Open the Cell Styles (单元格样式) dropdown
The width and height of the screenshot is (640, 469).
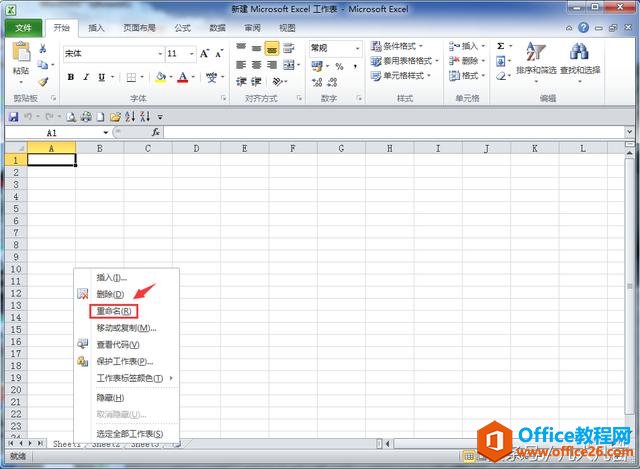pyautogui.click(x=400, y=76)
